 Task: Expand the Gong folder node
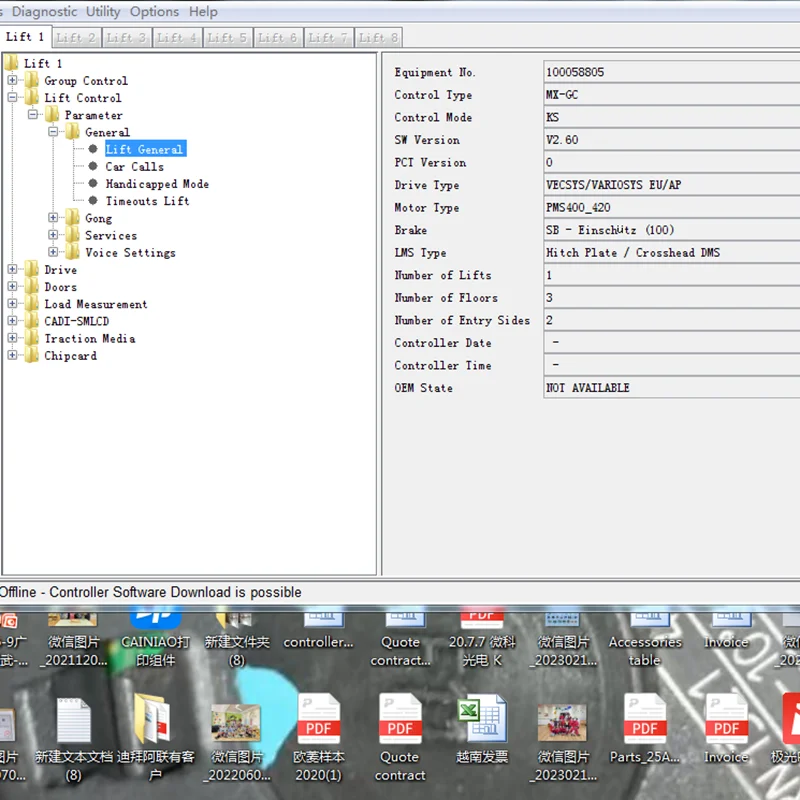[x=54, y=218]
